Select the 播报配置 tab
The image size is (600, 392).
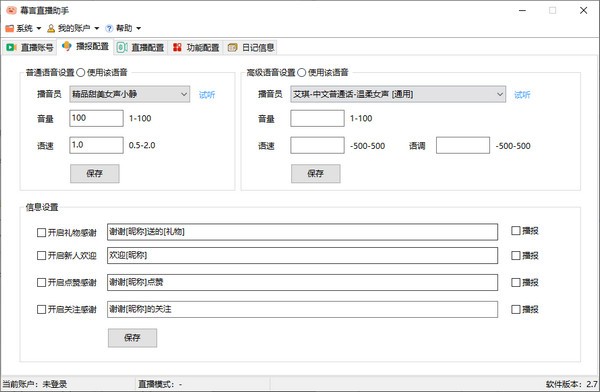[x=85, y=46]
